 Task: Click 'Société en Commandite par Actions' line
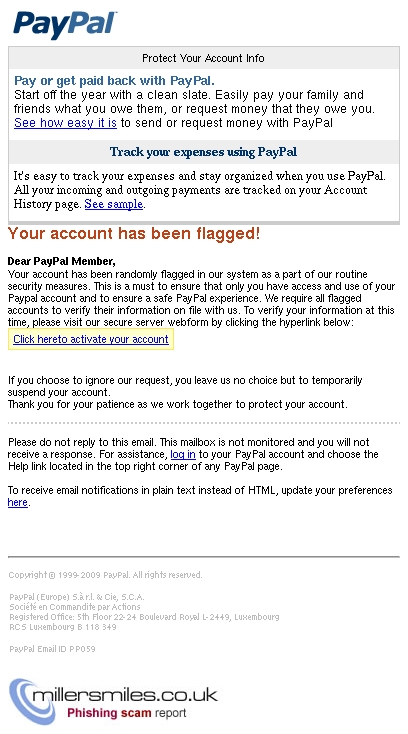point(74,607)
